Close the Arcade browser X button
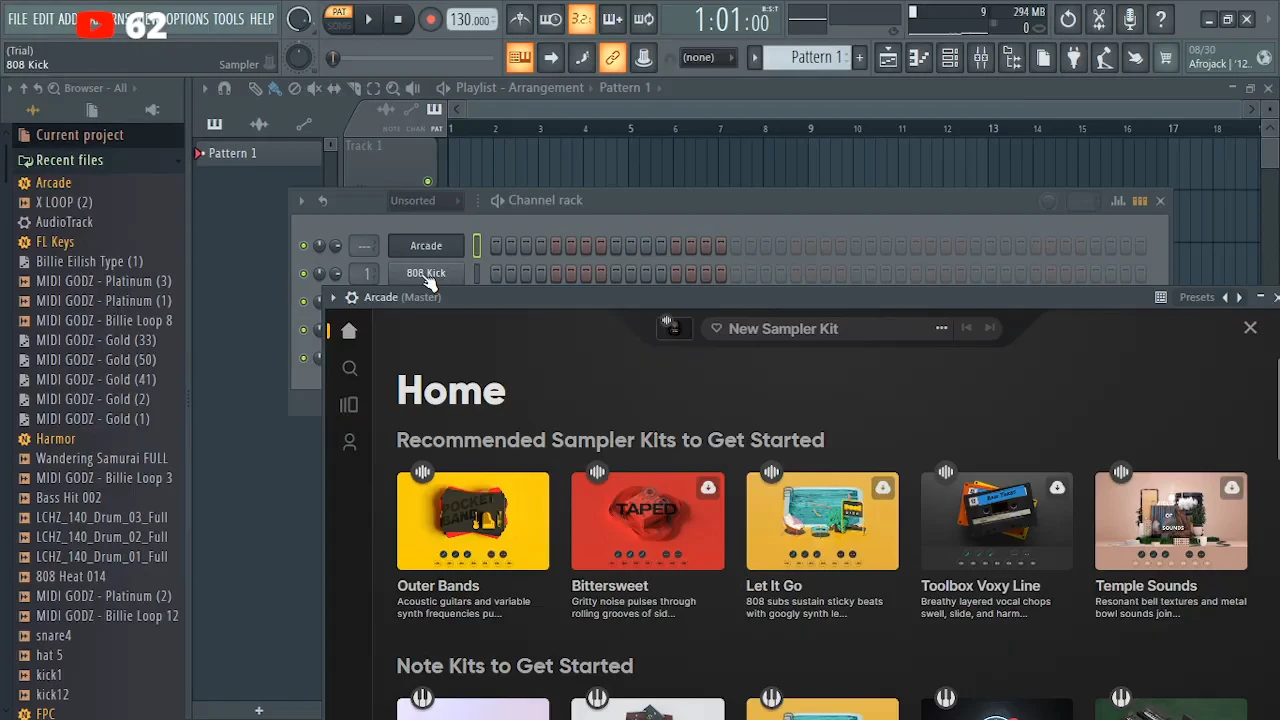 pyautogui.click(x=1250, y=327)
